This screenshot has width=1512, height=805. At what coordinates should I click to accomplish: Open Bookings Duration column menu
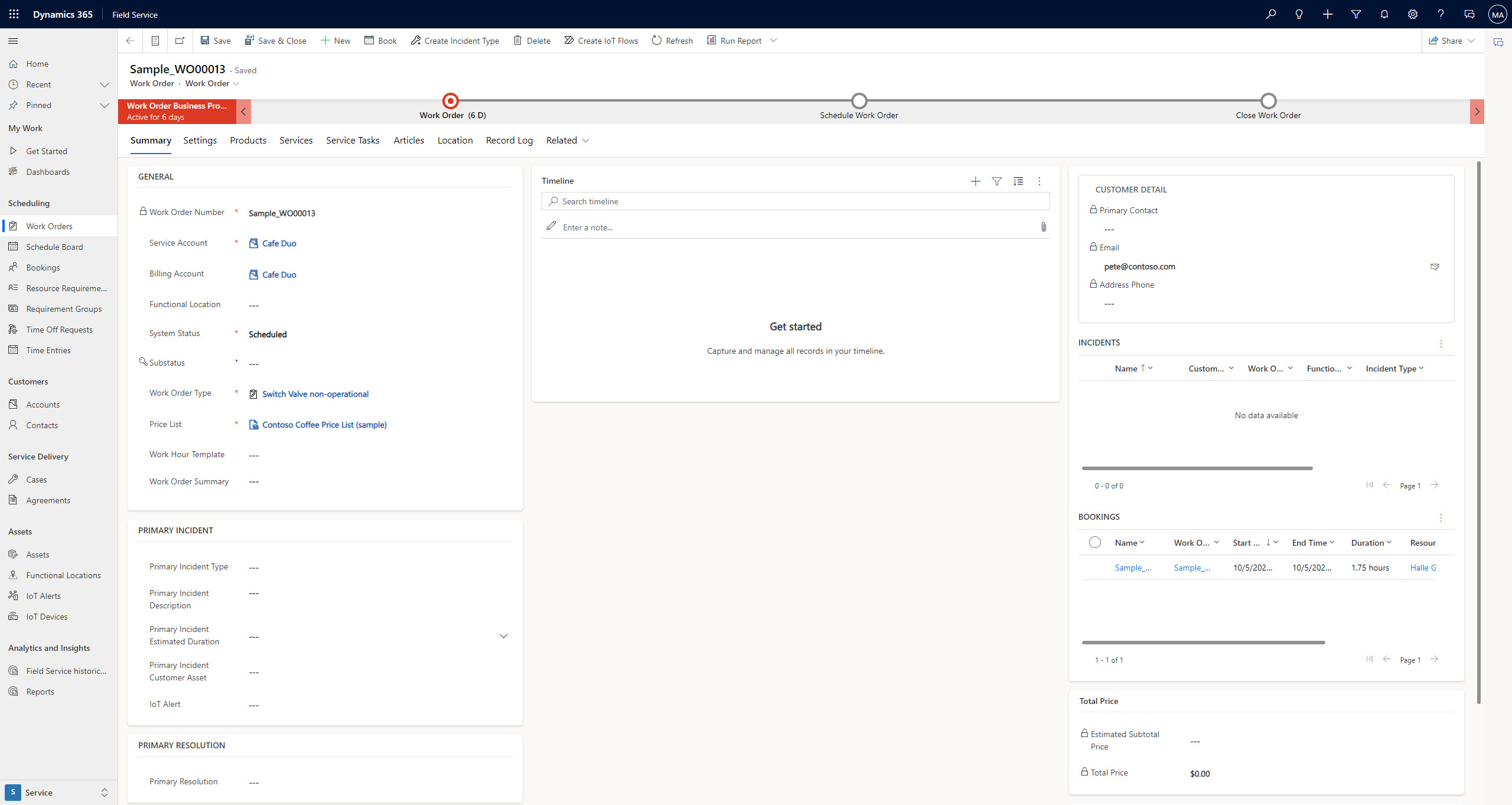[x=1371, y=543]
